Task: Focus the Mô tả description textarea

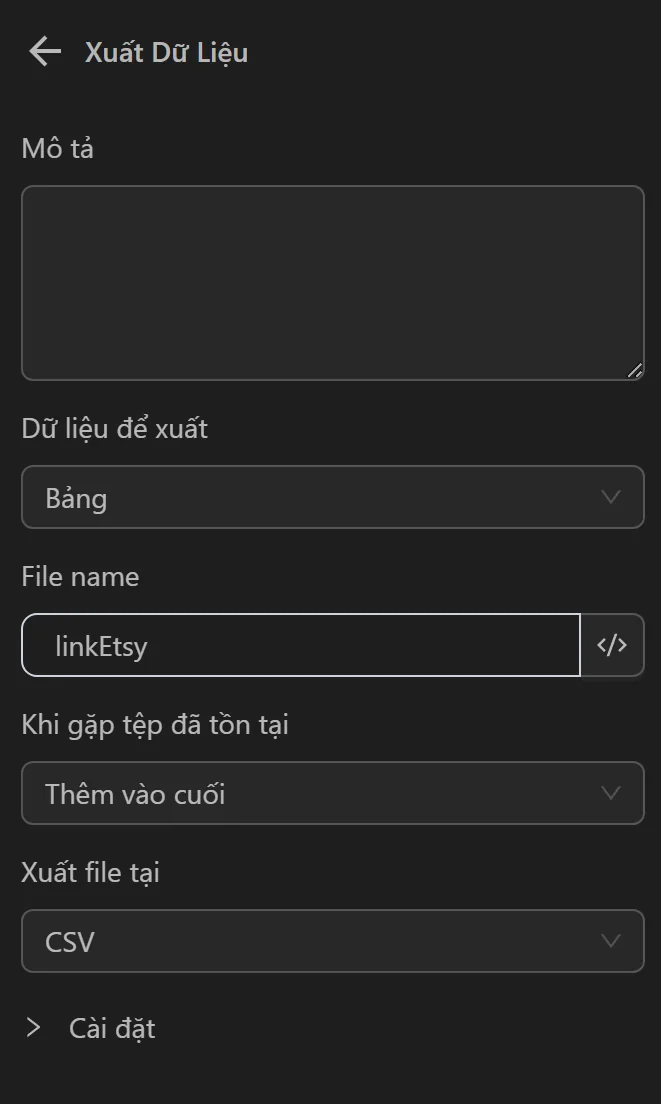Action: click(x=332, y=283)
